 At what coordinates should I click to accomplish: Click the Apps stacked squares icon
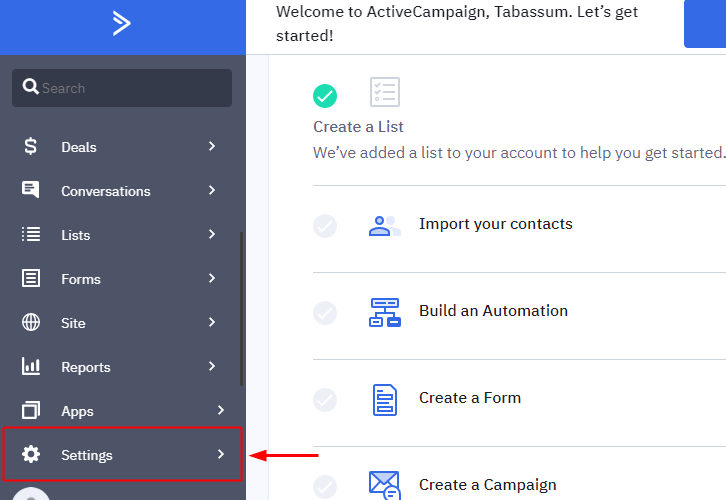click(31, 410)
